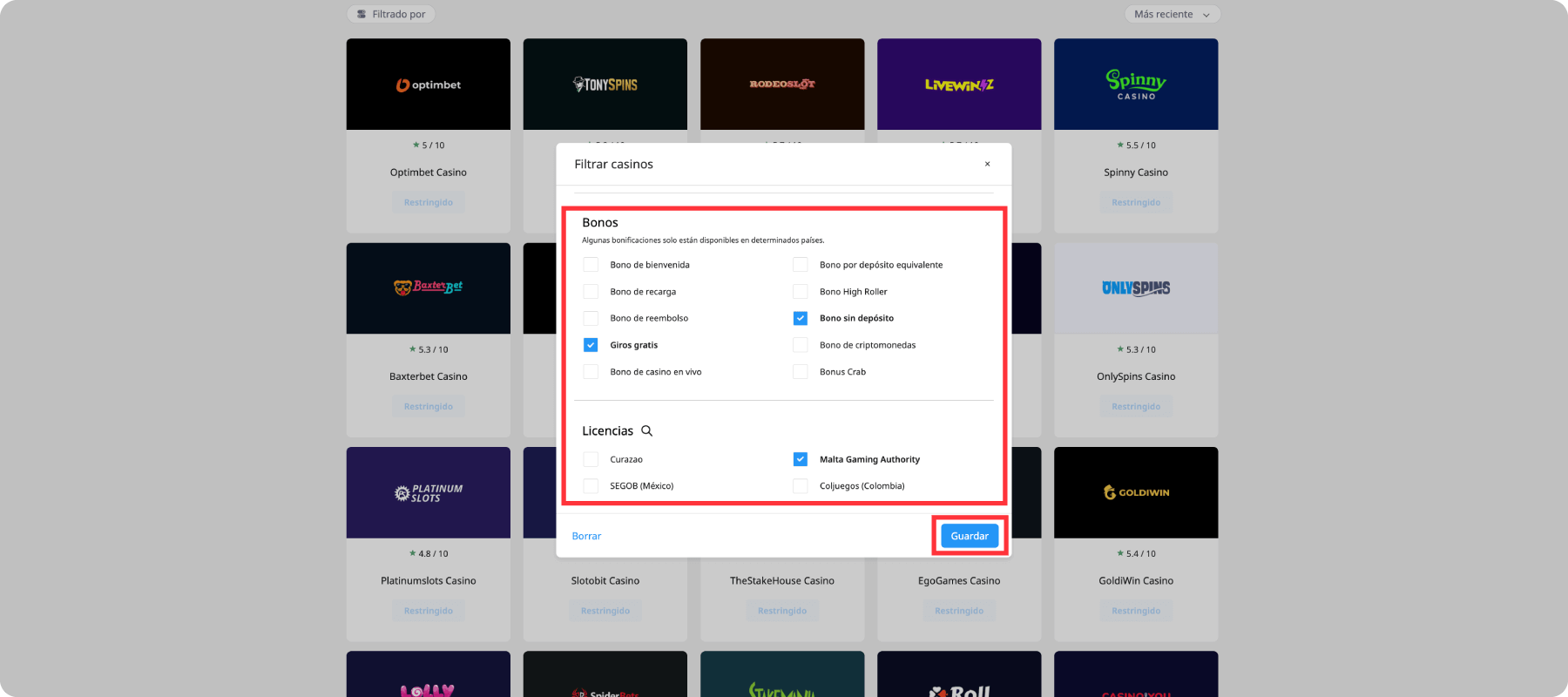Viewport: 1568px width, 697px height.
Task: Click Borrar to clear filters
Action: [x=586, y=536]
